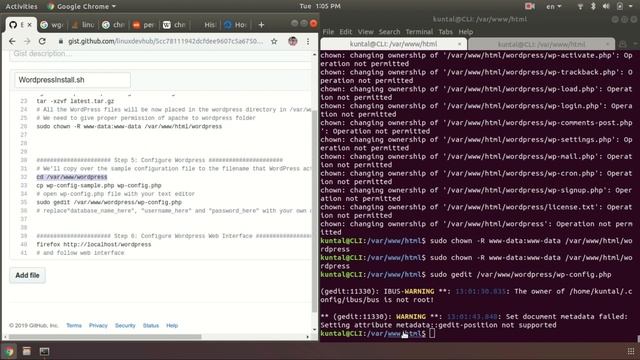640x360 pixels.
Task: Open the Status footer link
Action: pyautogui.click(x=151, y=325)
